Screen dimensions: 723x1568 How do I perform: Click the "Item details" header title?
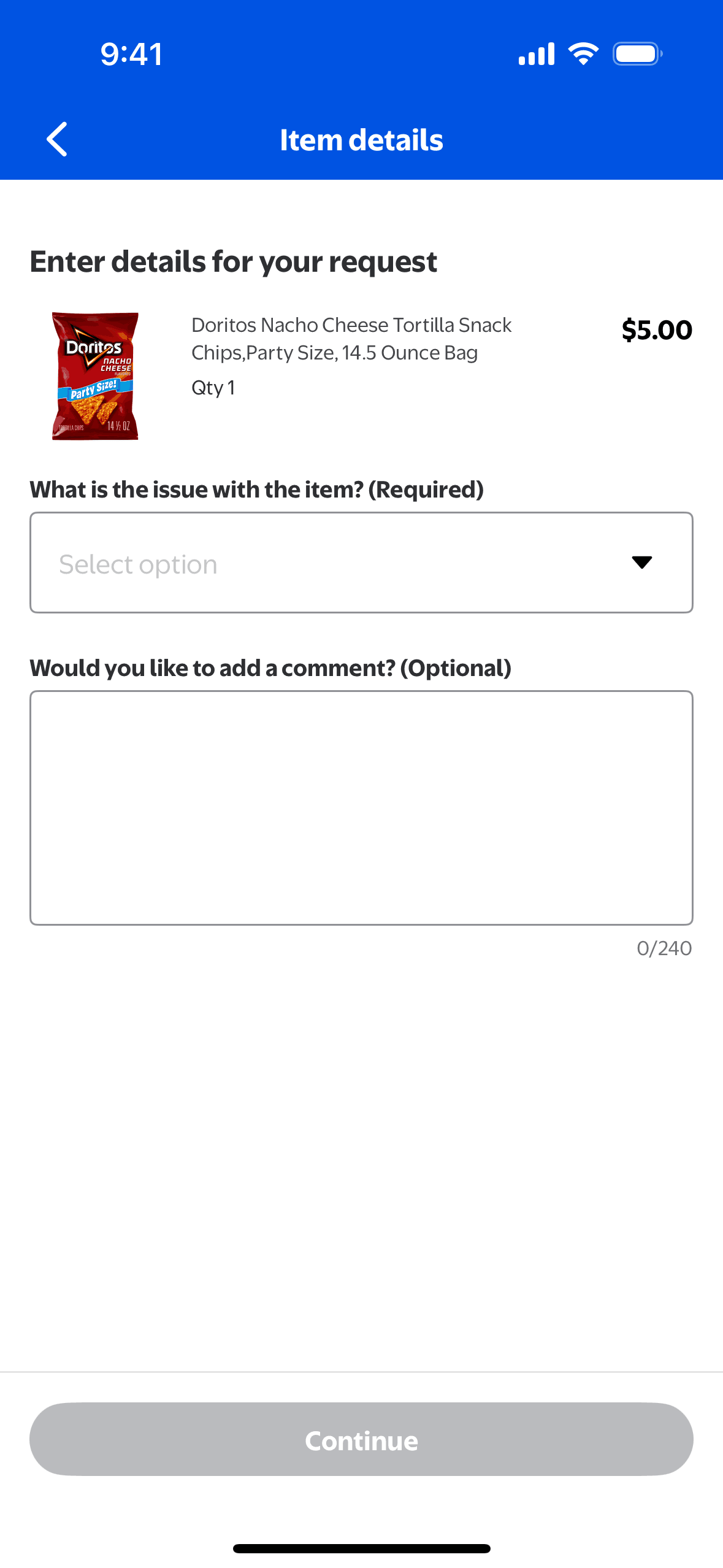361,140
